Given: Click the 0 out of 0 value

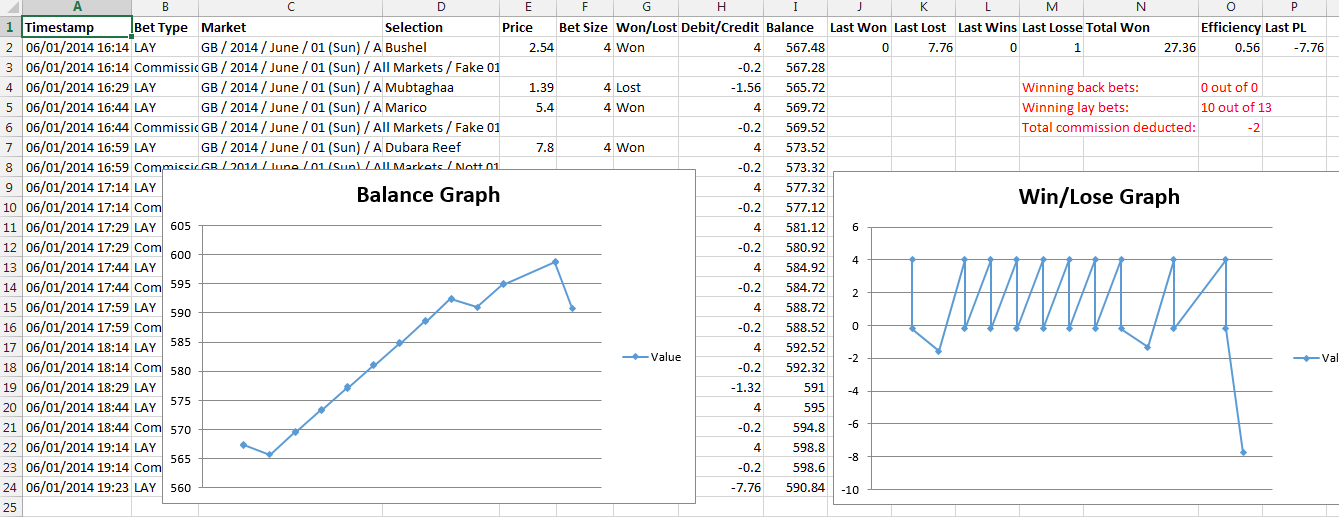Looking at the screenshot, I should pyautogui.click(x=1229, y=87).
